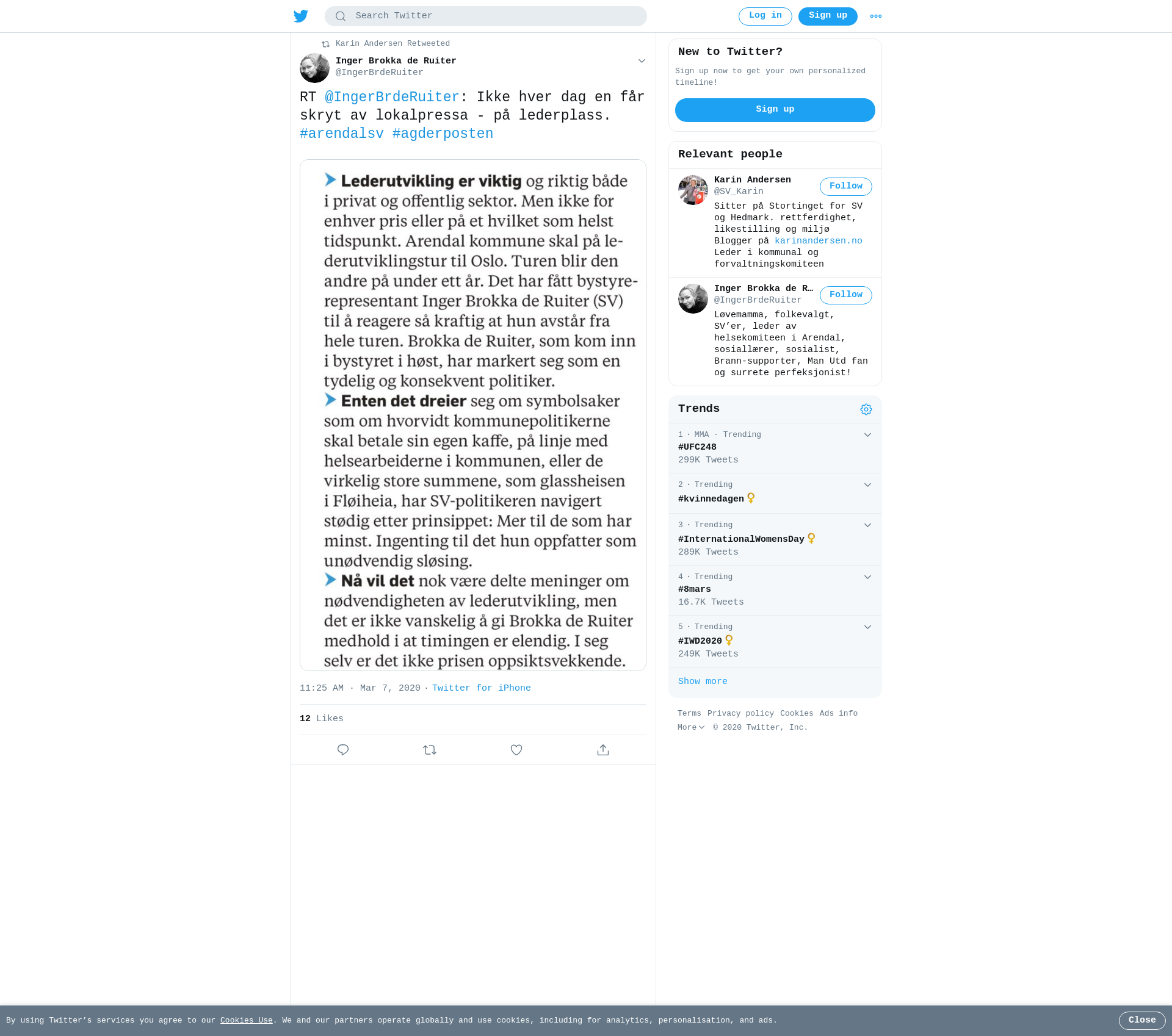1172x1036 pixels.
Task: Follow Inger Brokka de Ruiter
Action: (x=845, y=295)
